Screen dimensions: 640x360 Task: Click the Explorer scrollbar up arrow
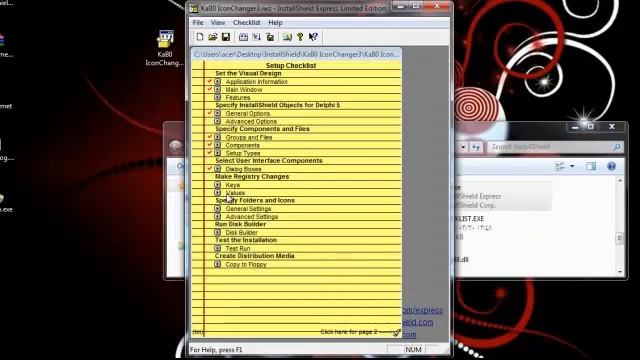coord(620,181)
